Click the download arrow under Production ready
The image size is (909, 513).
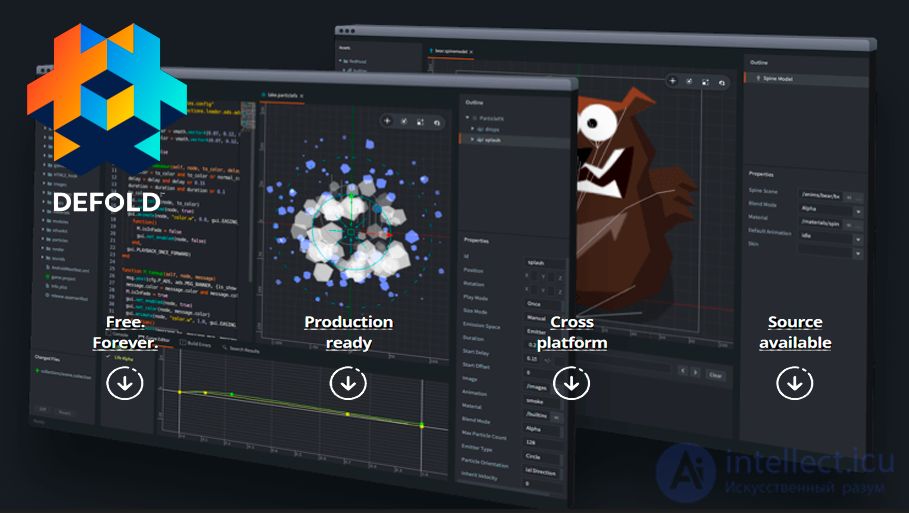pyautogui.click(x=348, y=383)
